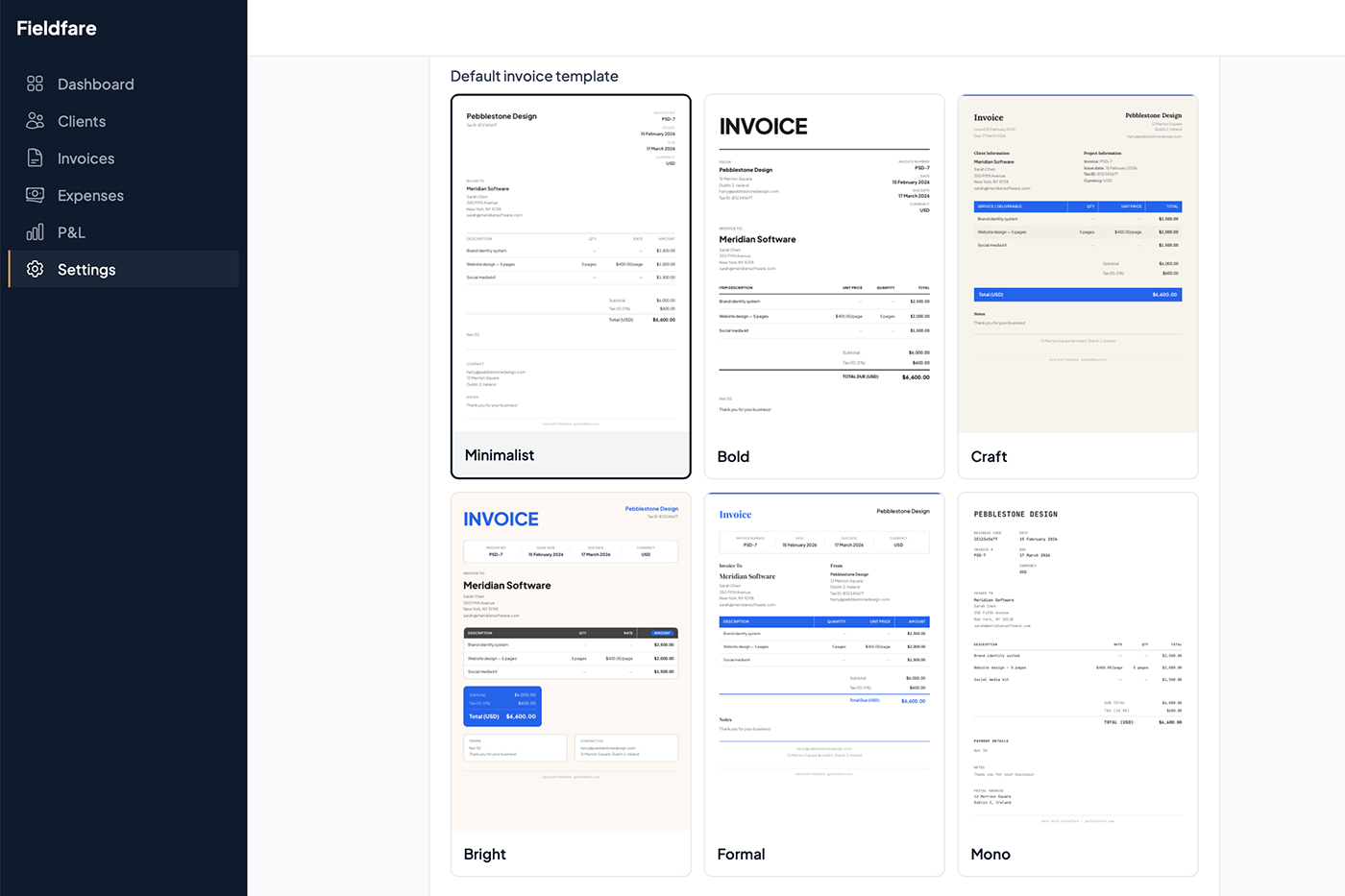The image size is (1345, 896).
Task: Go to the Clients page label
Action: click(x=82, y=122)
